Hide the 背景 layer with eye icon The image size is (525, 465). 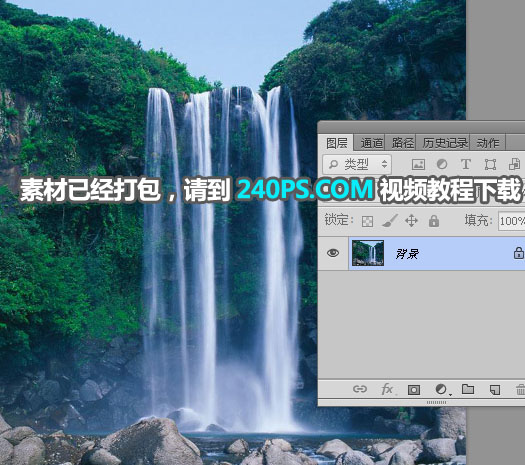pyautogui.click(x=332, y=253)
